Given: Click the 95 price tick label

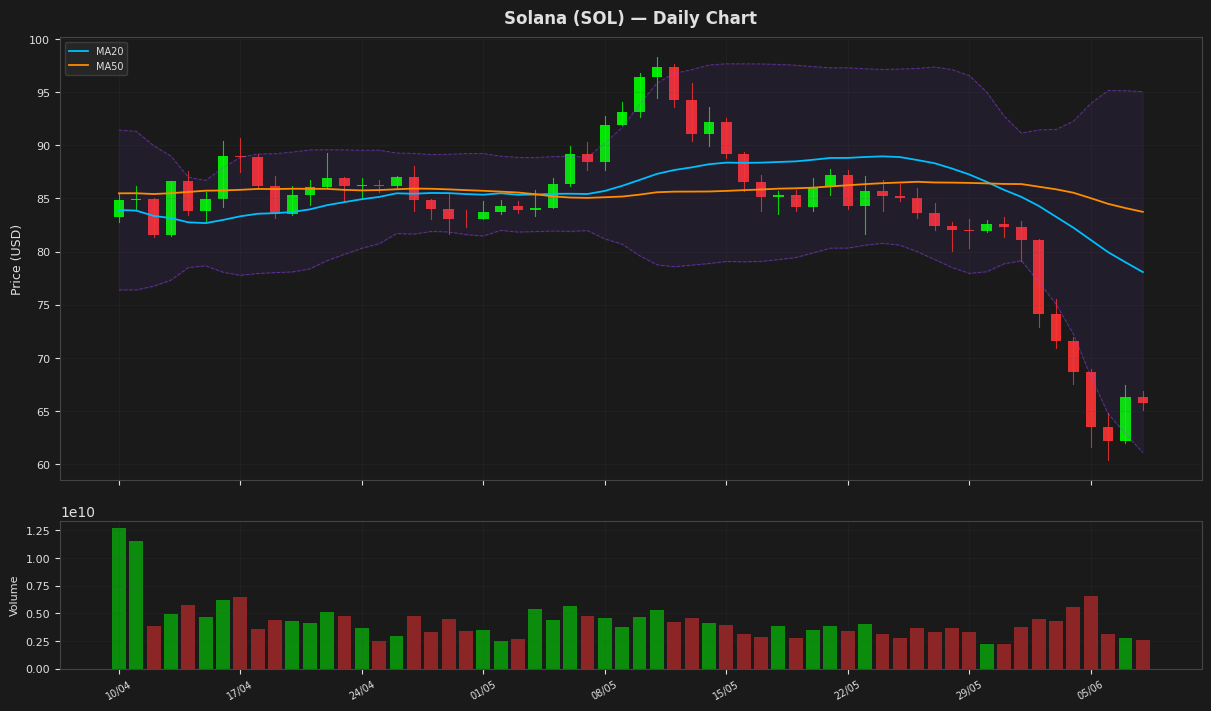Looking at the screenshot, I should click(43, 93).
